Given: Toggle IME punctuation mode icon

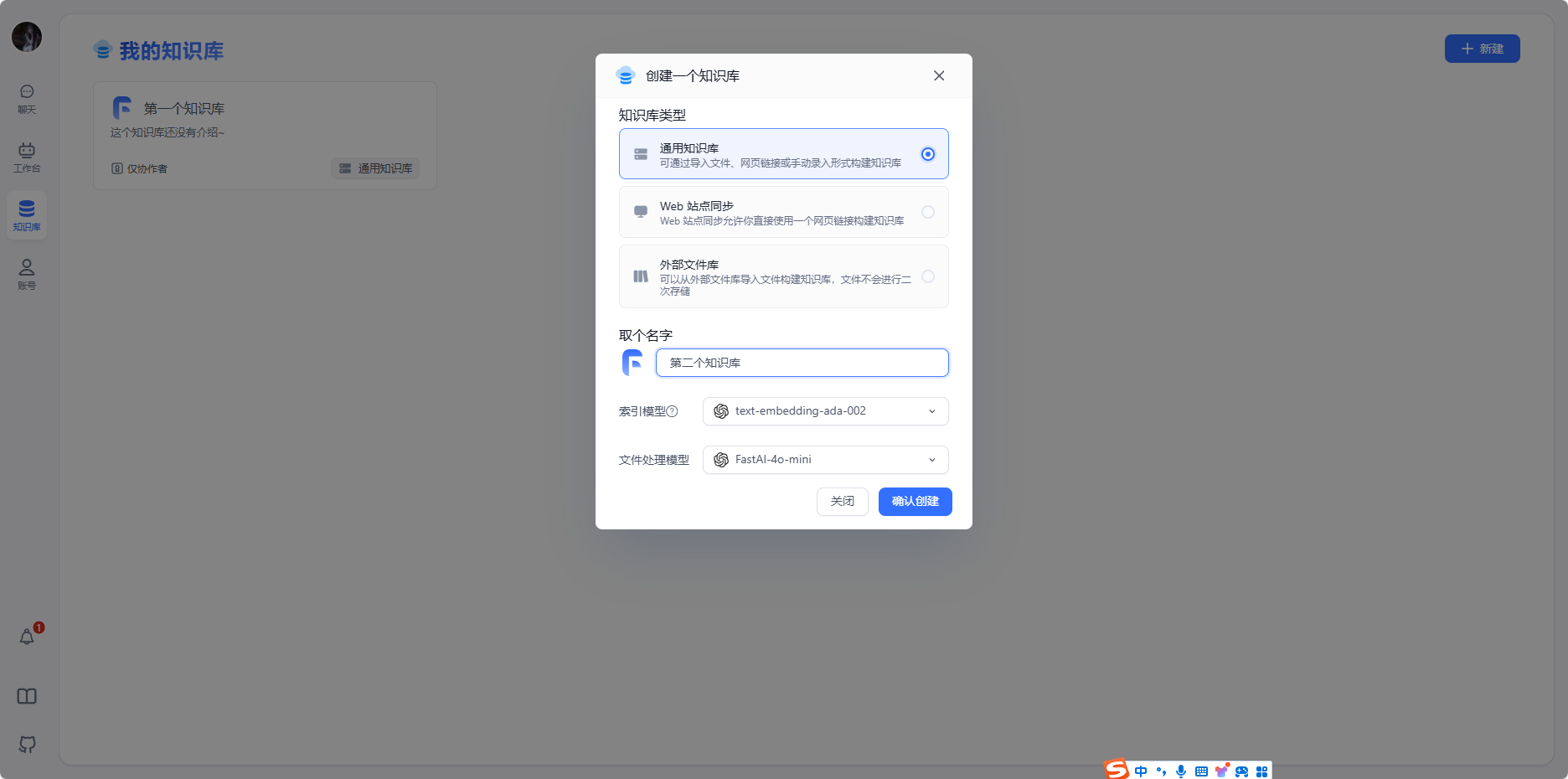Looking at the screenshot, I should pyautogui.click(x=1161, y=771).
